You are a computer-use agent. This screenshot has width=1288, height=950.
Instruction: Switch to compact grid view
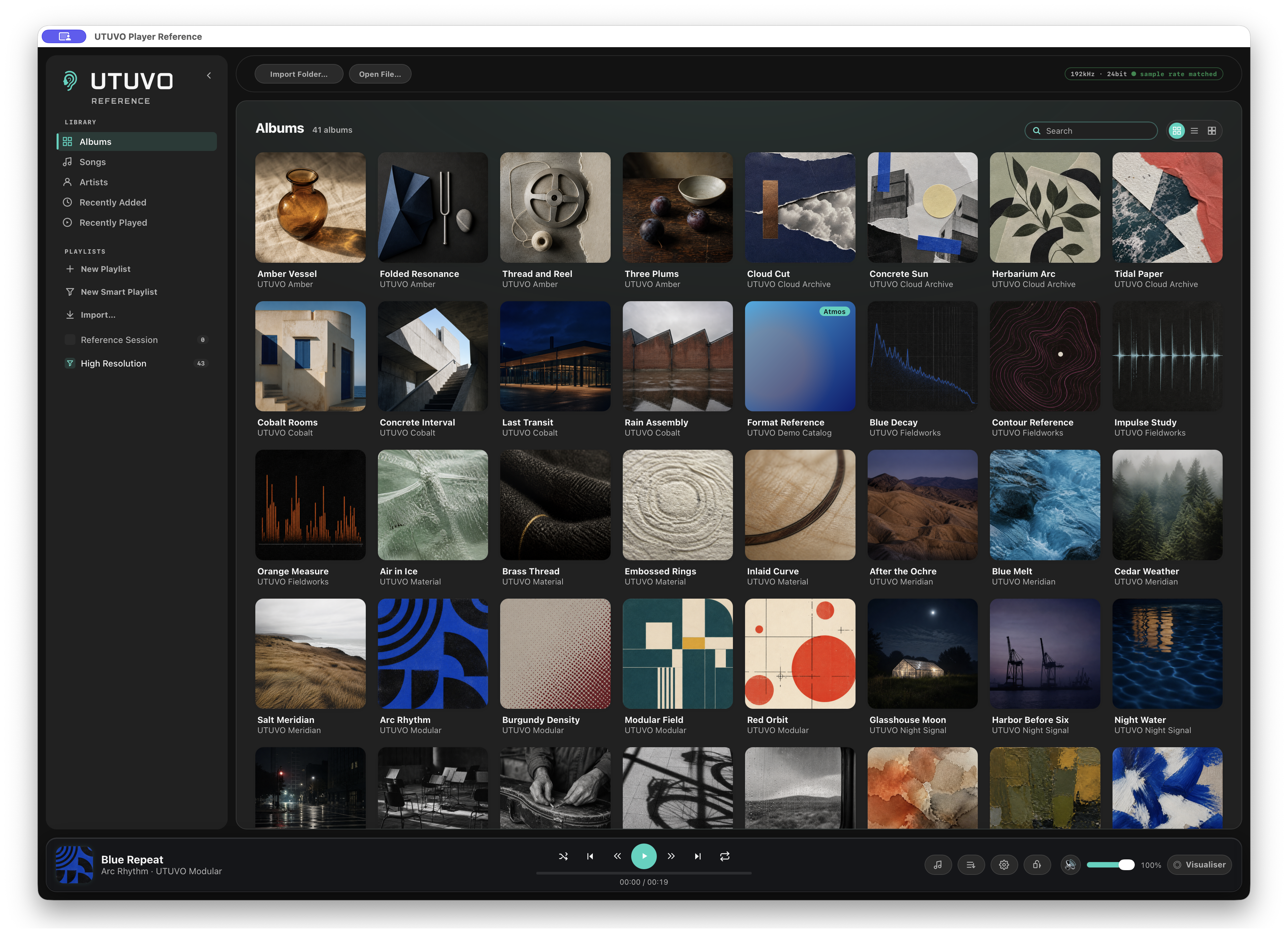click(x=1212, y=130)
